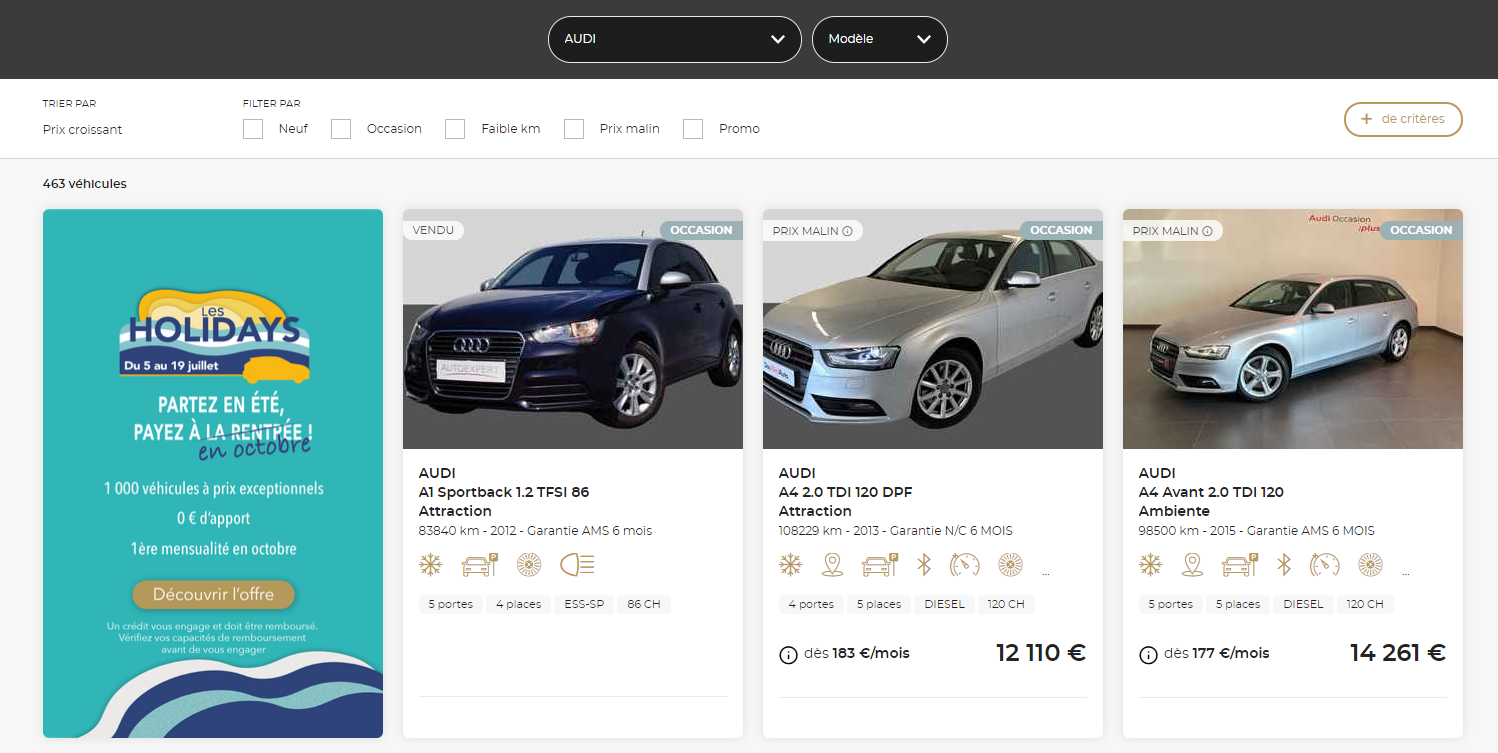Viewport: 1498px width, 753px height.
Task: Click plus icon in de critères button
Action: [1366, 119]
